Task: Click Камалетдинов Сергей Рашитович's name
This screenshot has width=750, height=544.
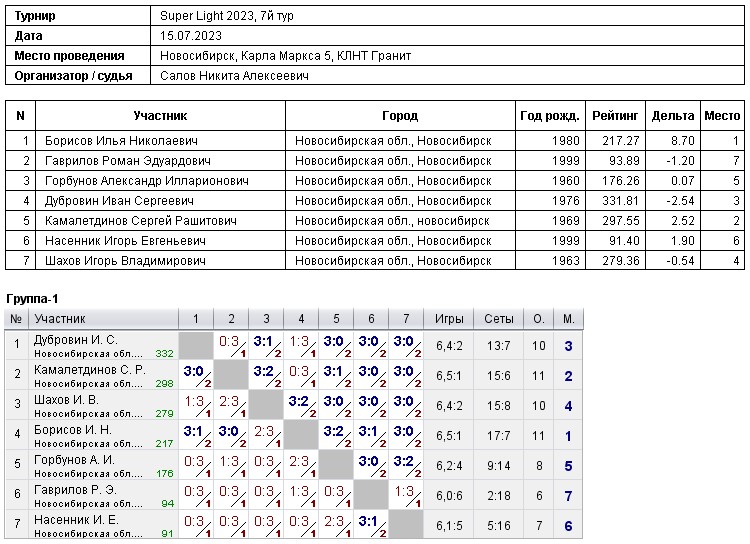Action: [x=140, y=221]
